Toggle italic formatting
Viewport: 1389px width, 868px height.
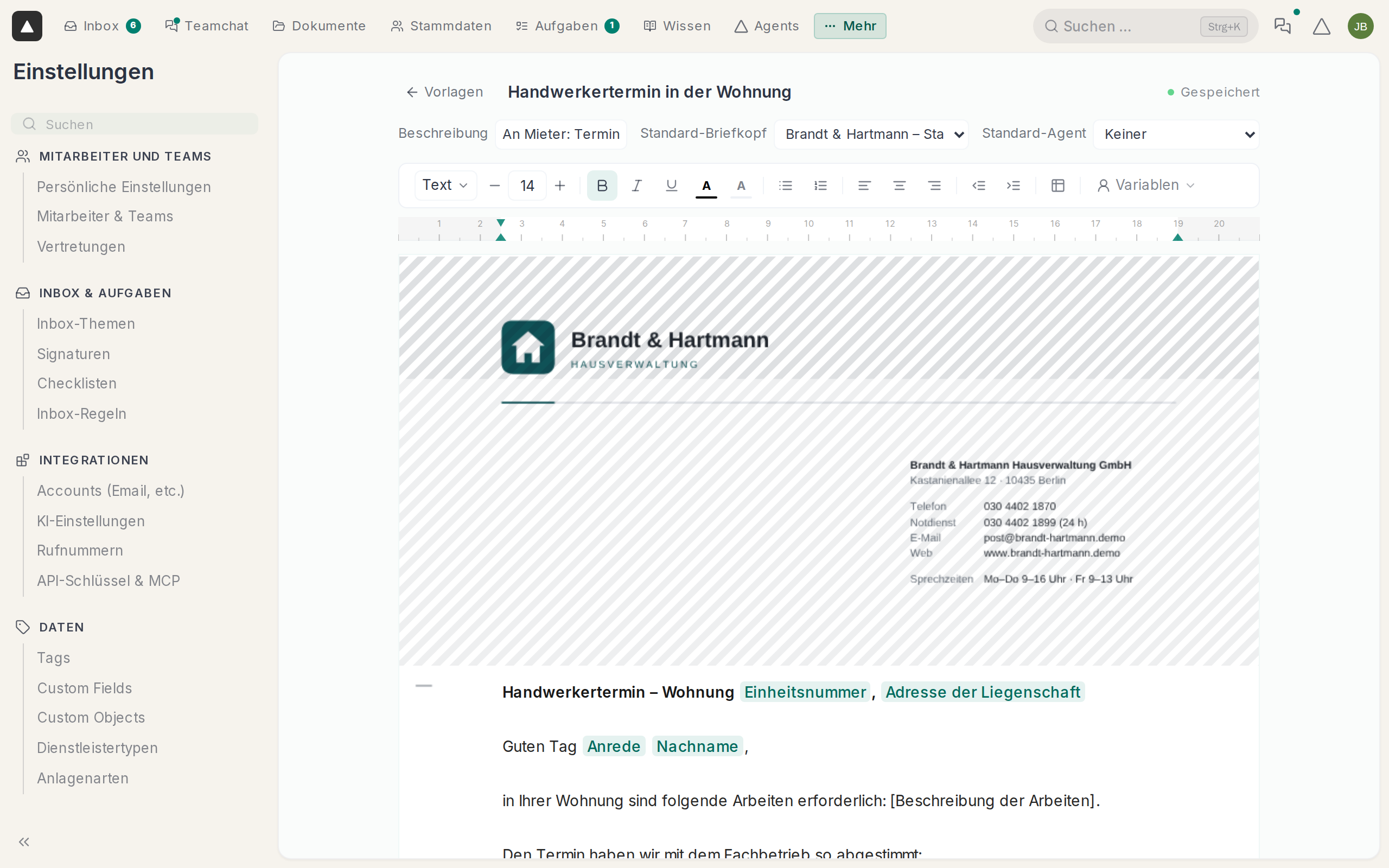click(x=636, y=186)
